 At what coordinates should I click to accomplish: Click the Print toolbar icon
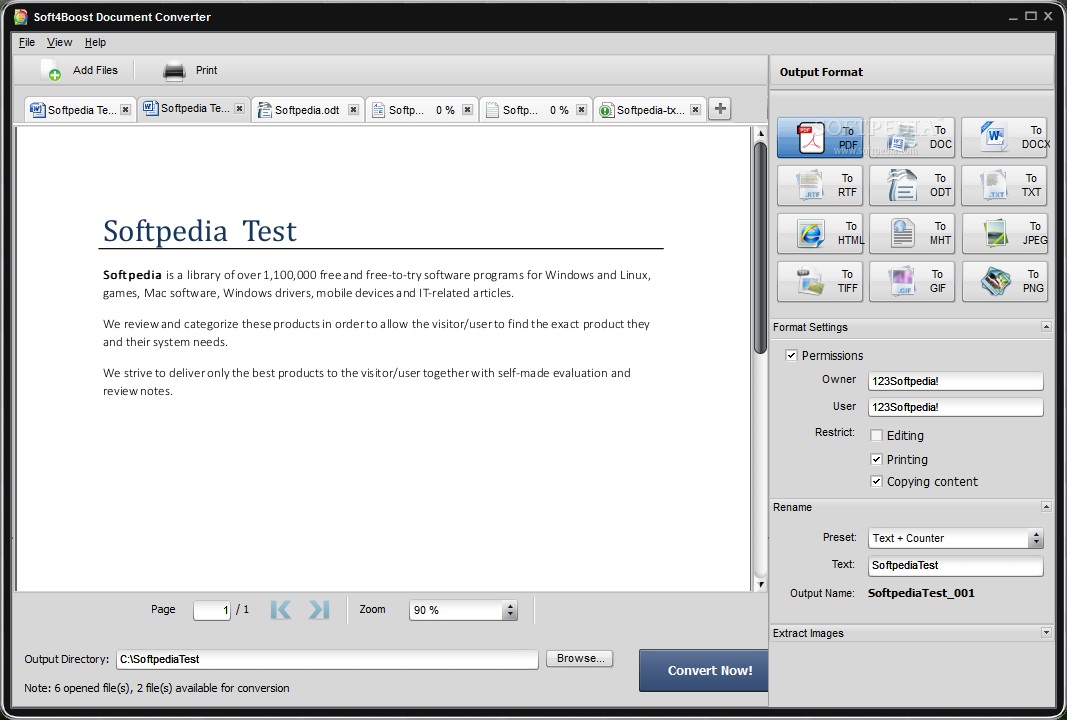[174, 71]
